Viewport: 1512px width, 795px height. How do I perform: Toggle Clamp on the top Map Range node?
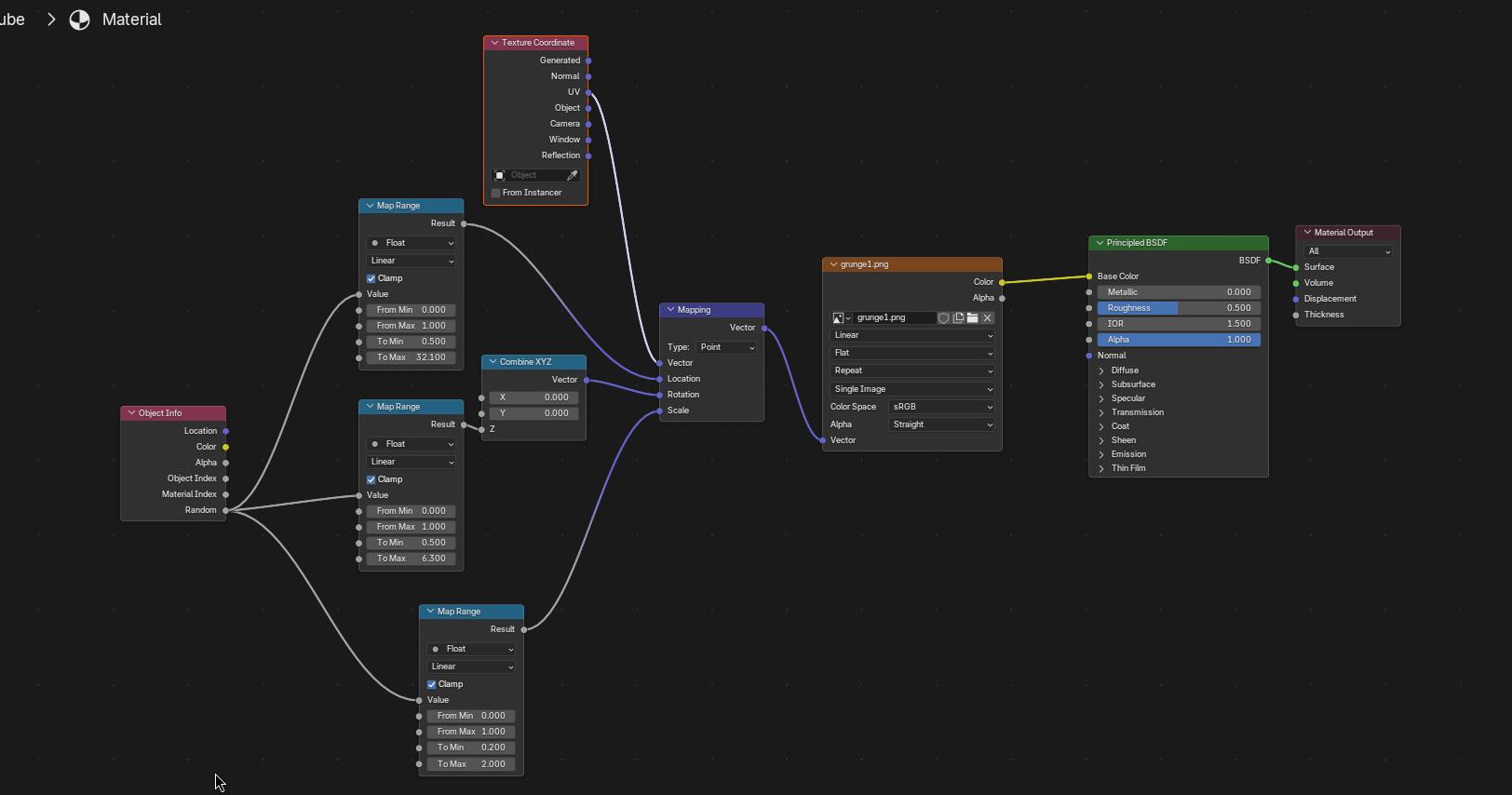click(x=371, y=278)
